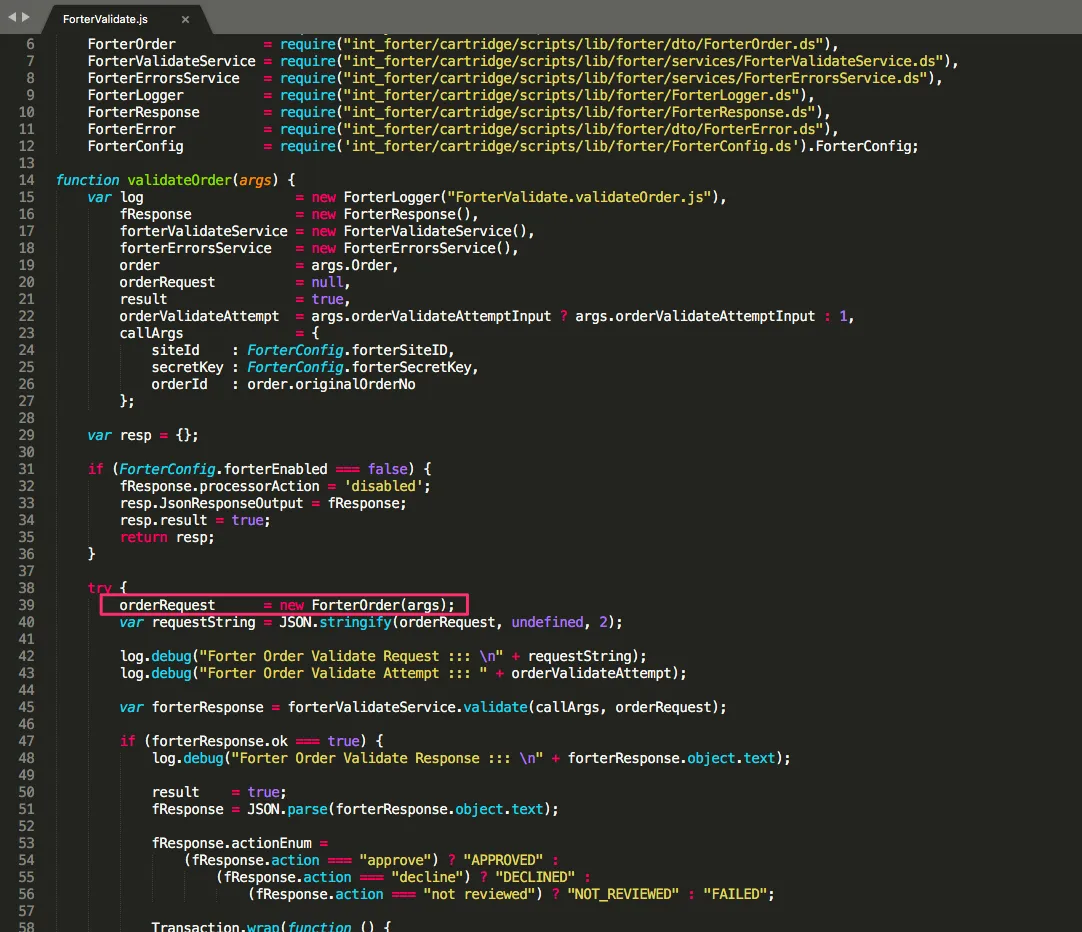Screen dimensions: 1082x932
Task: Click "forterValidateService.validate" call on line 45
Action: 408,707
